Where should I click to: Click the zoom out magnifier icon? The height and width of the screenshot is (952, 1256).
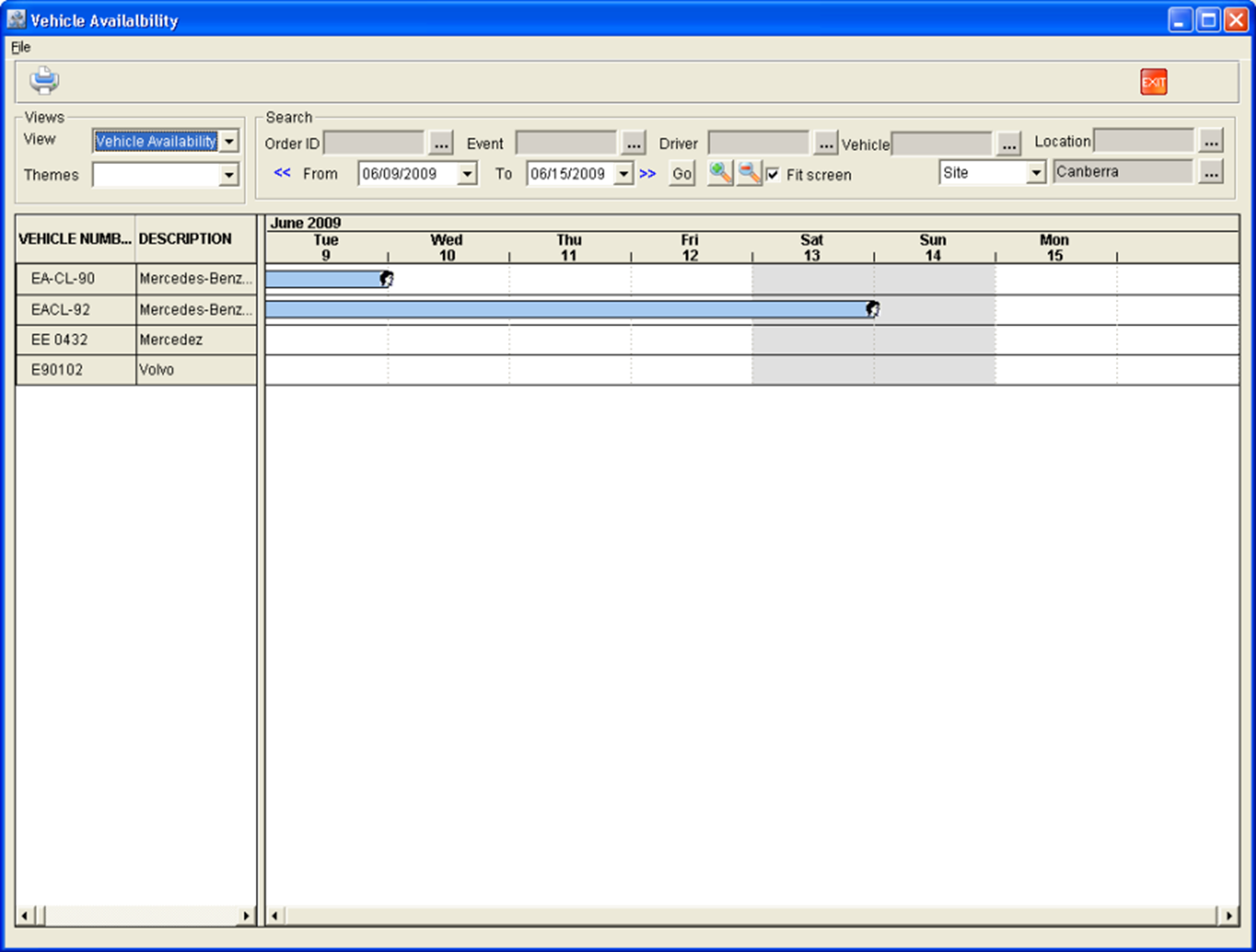749,173
